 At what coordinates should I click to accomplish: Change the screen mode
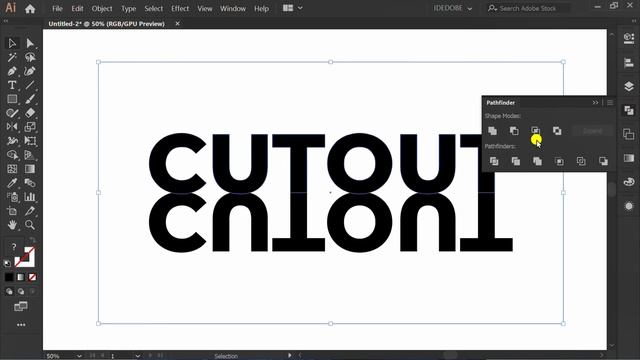point(21,306)
